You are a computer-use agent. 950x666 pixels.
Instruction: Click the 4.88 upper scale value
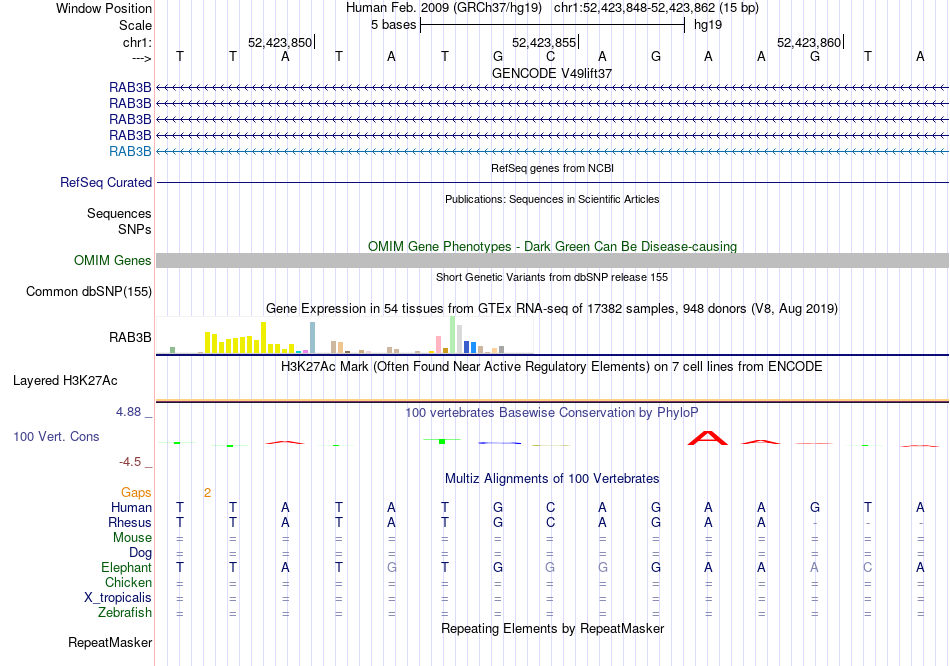coord(128,412)
